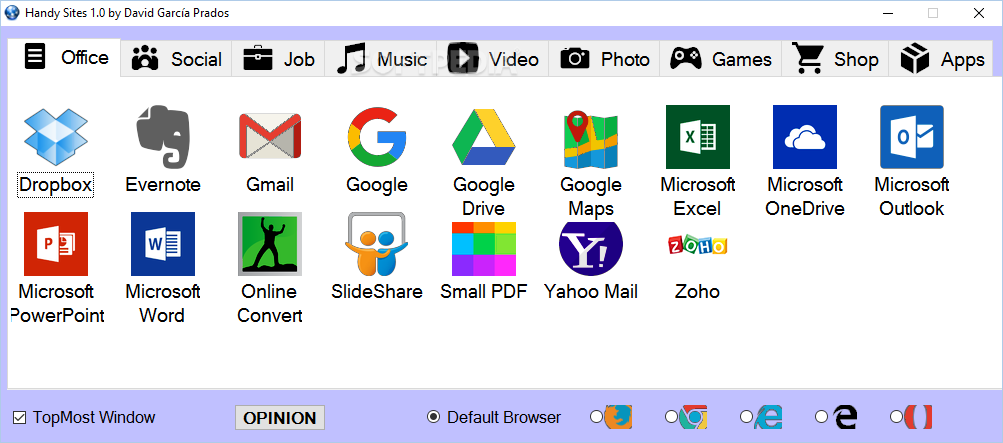Image resolution: width=1003 pixels, height=443 pixels.
Task: Open the Google Drive icon
Action: click(x=484, y=137)
